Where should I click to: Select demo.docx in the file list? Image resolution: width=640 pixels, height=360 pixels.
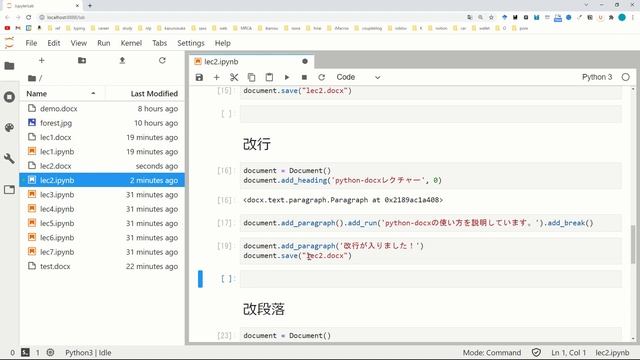[x=102, y=109]
